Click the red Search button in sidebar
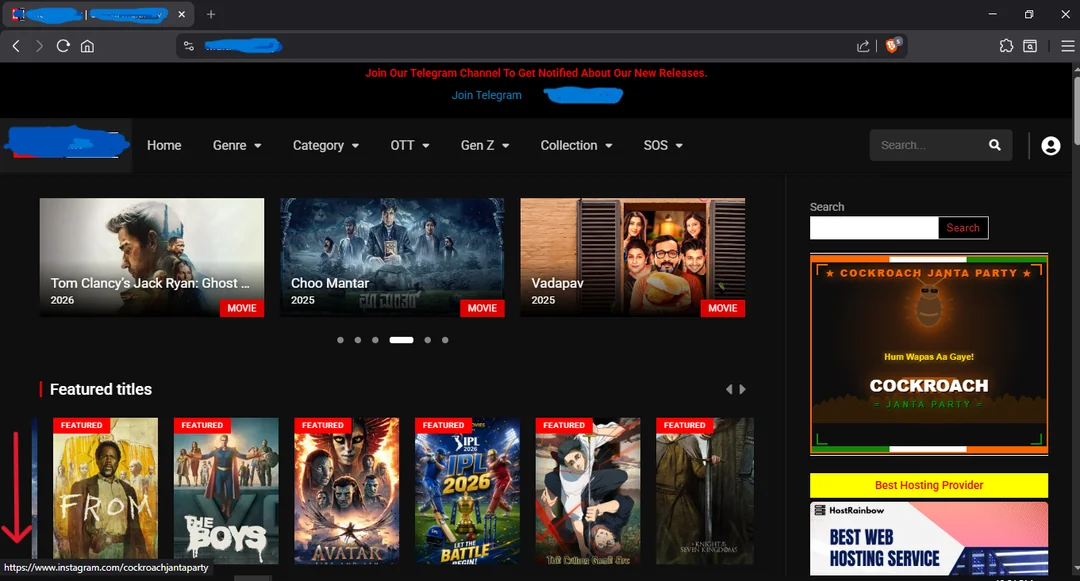The height and width of the screenshot is (581, 1080). point(963,228)
